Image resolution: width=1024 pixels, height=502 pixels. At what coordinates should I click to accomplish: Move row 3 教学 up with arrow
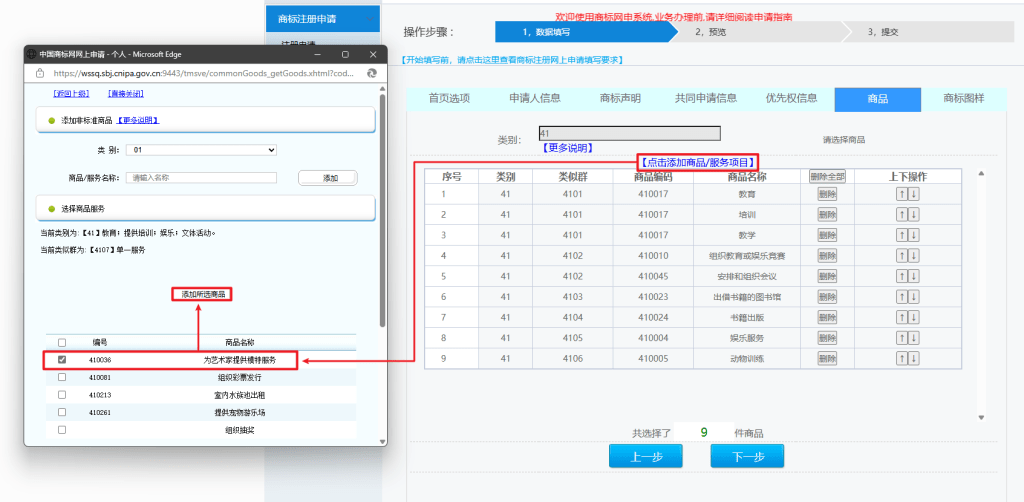(902, 235)
